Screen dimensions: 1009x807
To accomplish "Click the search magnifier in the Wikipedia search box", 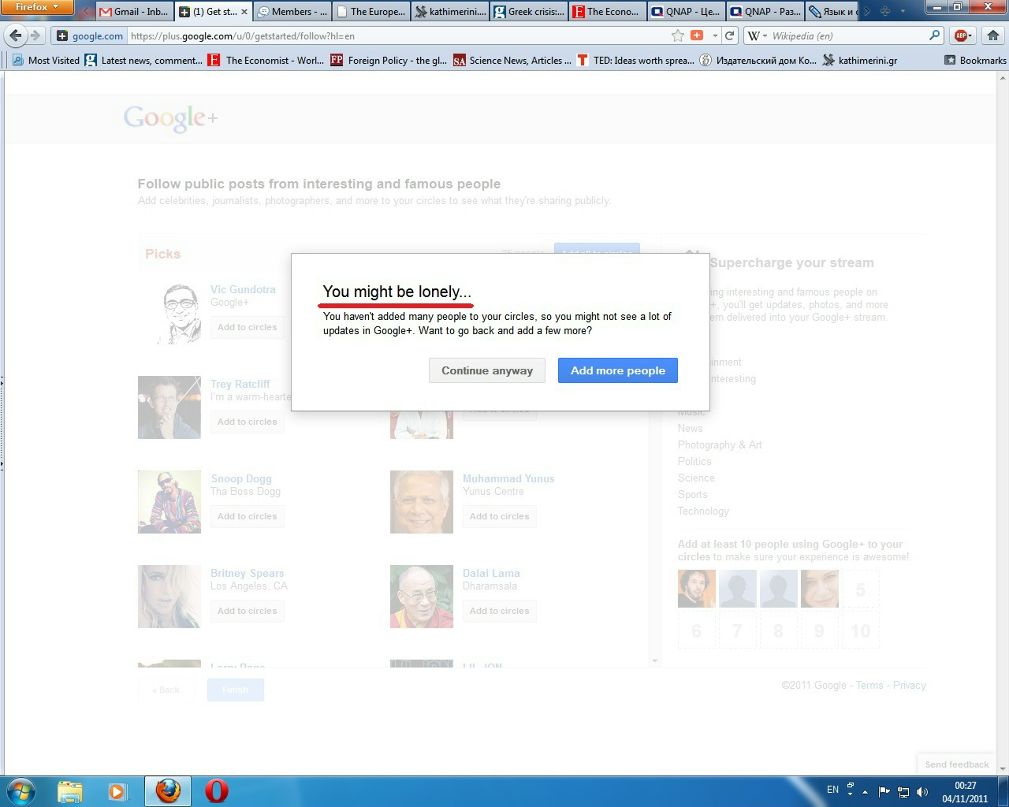I will pos(934,36).
